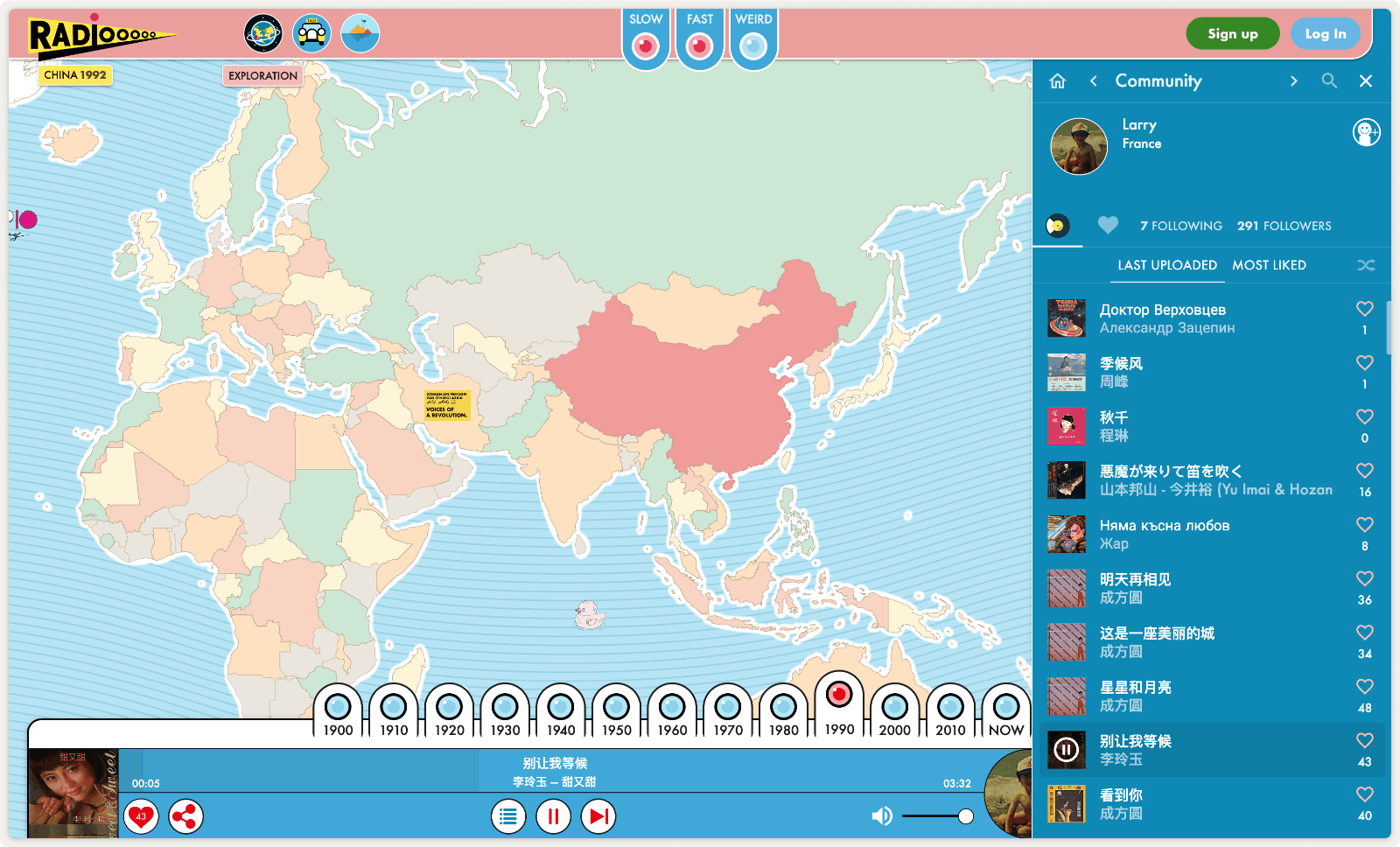Screen dimensions: 1400x847
Task: Go forward with right chevron beside Community
Action: point(1293,80)
